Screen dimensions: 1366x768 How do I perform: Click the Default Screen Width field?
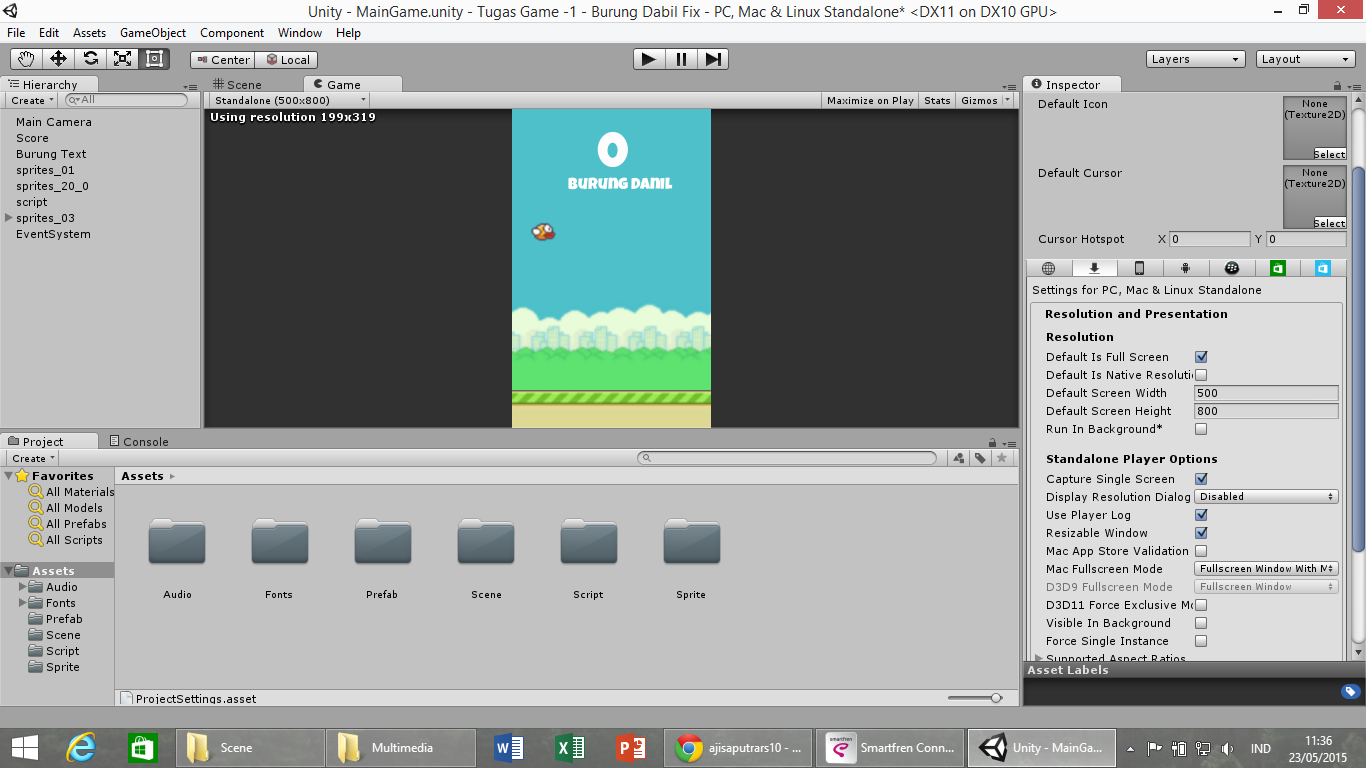1266,393
